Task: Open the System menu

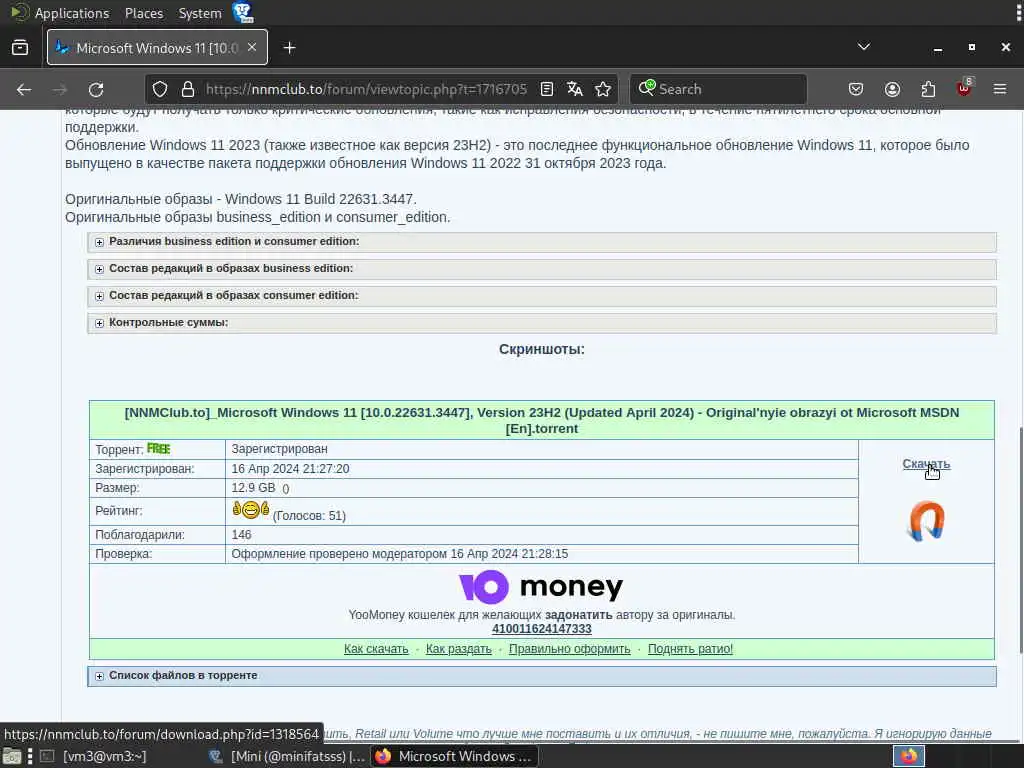Action: pos(200,13)
